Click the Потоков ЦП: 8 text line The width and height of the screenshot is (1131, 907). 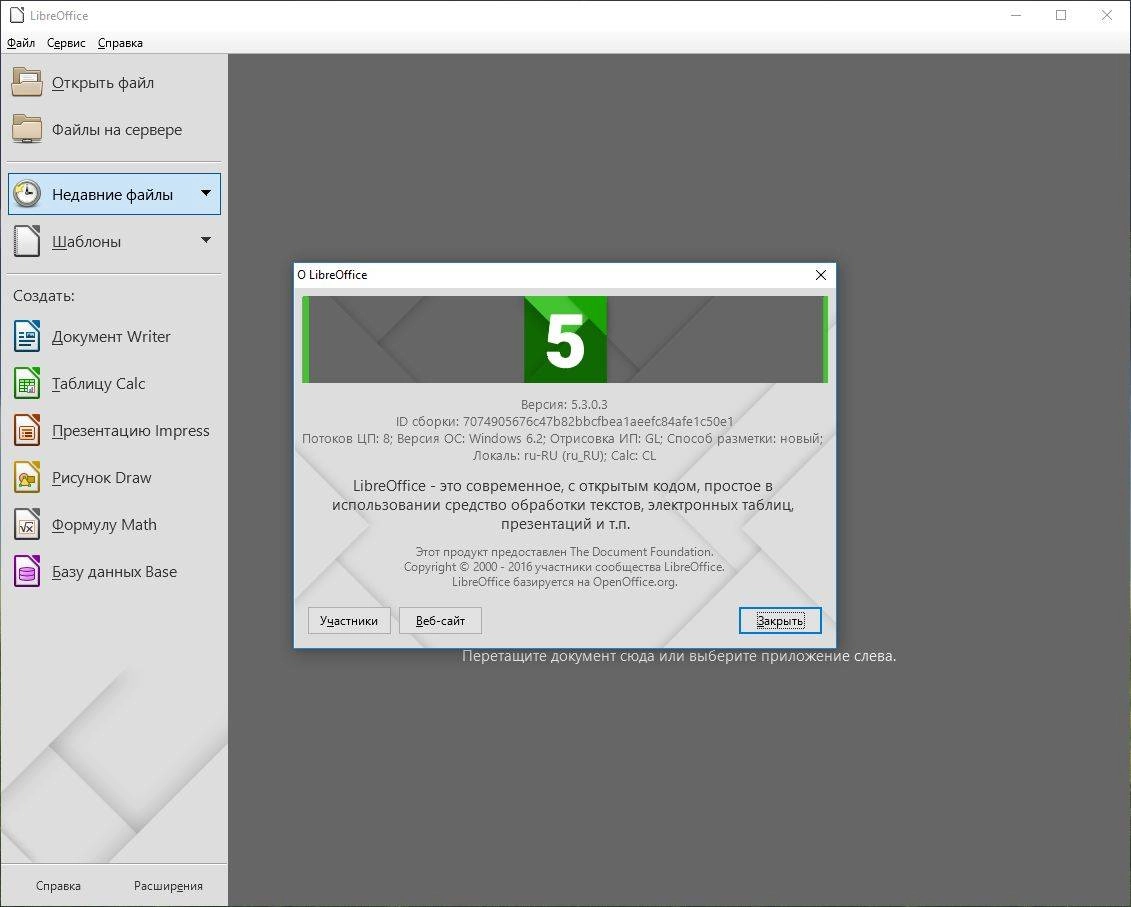(563, 438)
